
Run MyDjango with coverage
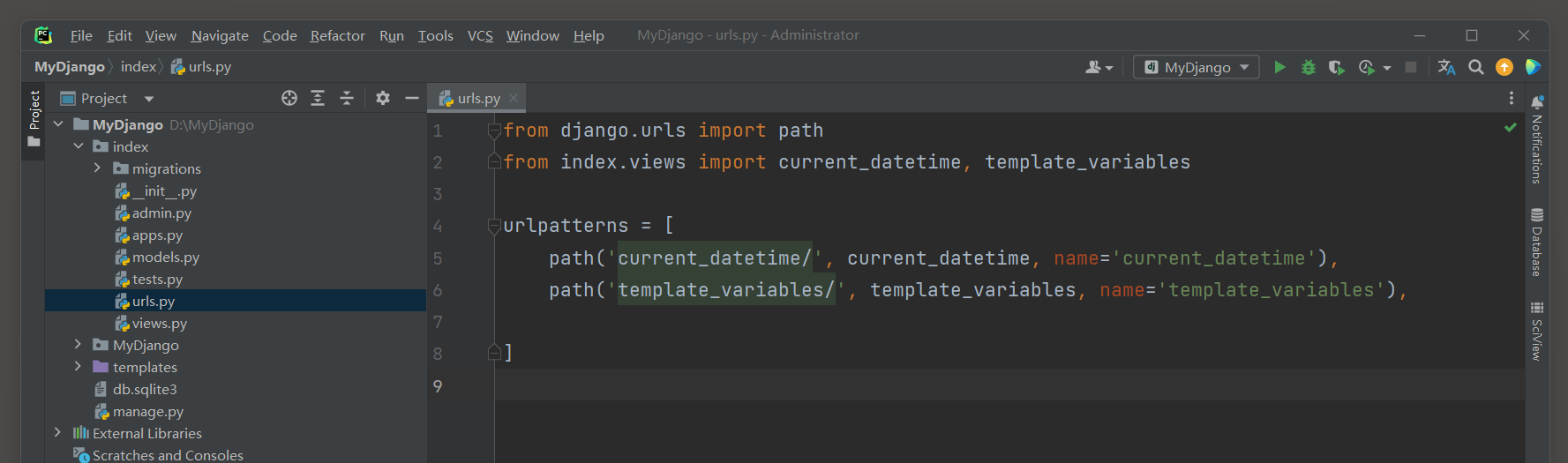[1337, 67]
